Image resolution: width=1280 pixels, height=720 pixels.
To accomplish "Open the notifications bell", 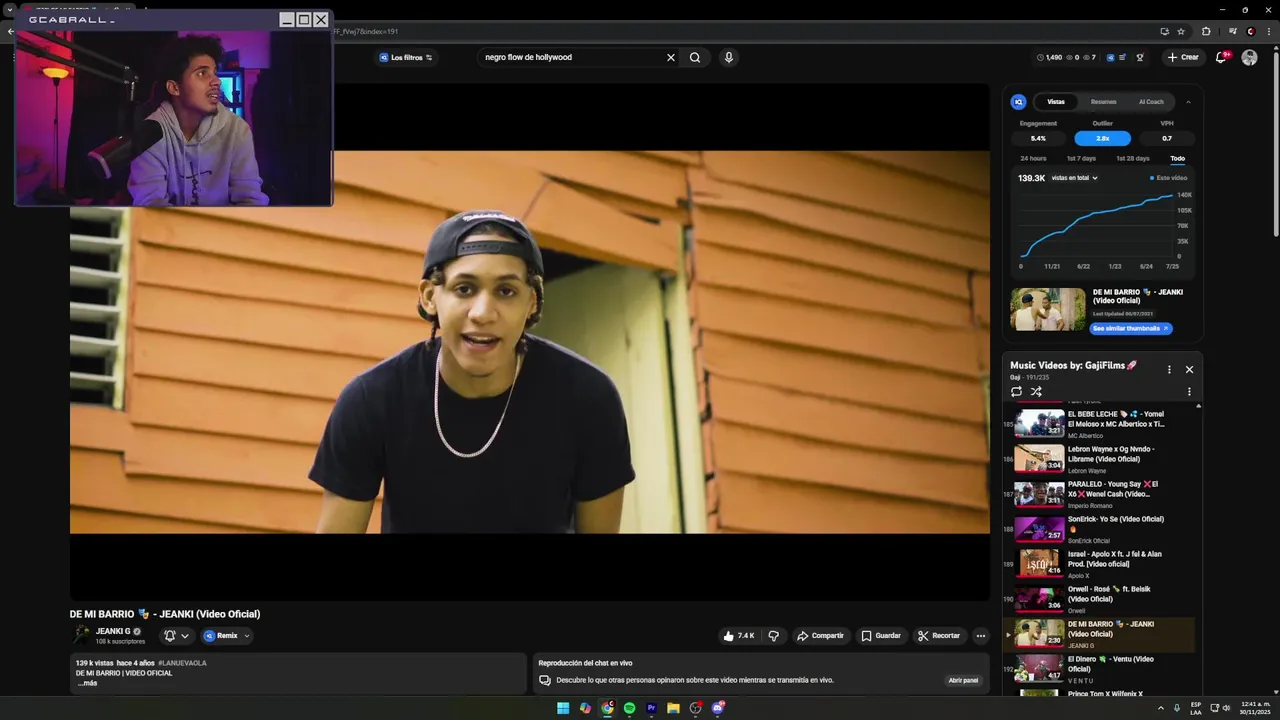I will [x=1221, y=57].
